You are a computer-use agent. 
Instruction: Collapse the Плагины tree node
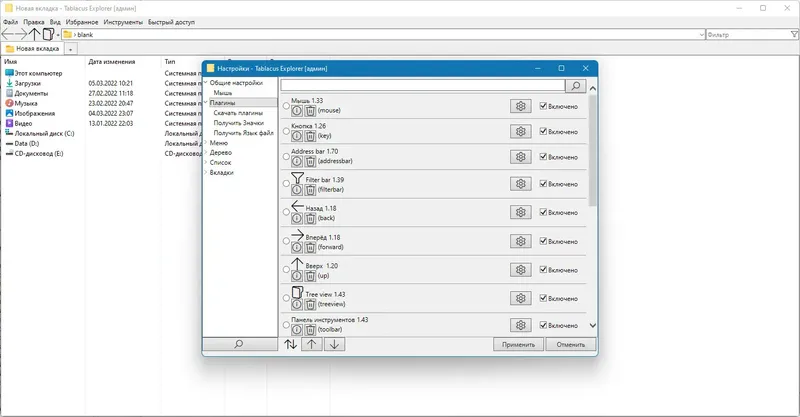pos(206,103)
